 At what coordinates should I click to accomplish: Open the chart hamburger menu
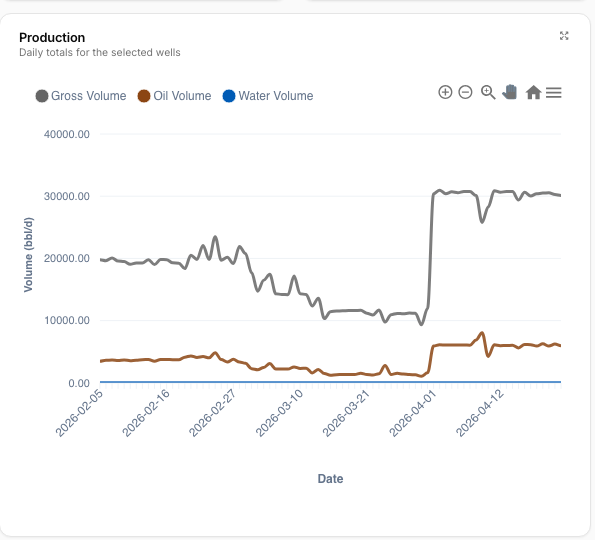[554, 93]
